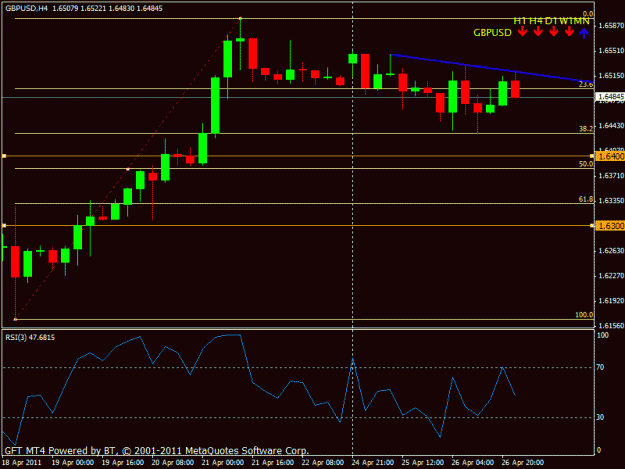This screenshot has width=625, height=469.
Task: Click the 1.65870 price axis label
Action: click(611, 26)
